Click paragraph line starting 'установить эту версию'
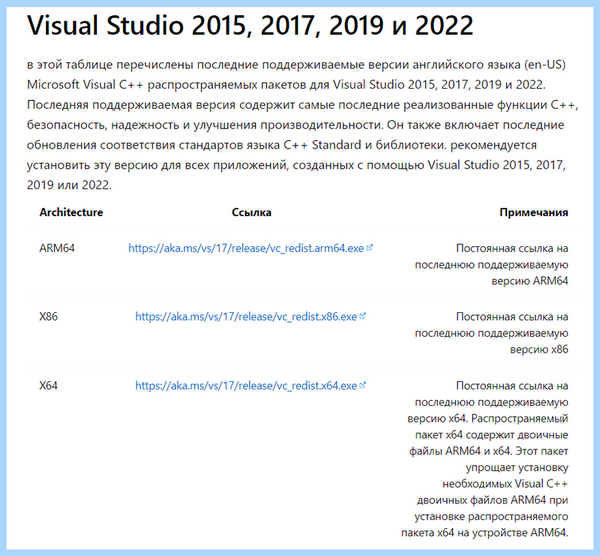Image resolution: width=600 pixels, height=556 pixels. point(296,165)
